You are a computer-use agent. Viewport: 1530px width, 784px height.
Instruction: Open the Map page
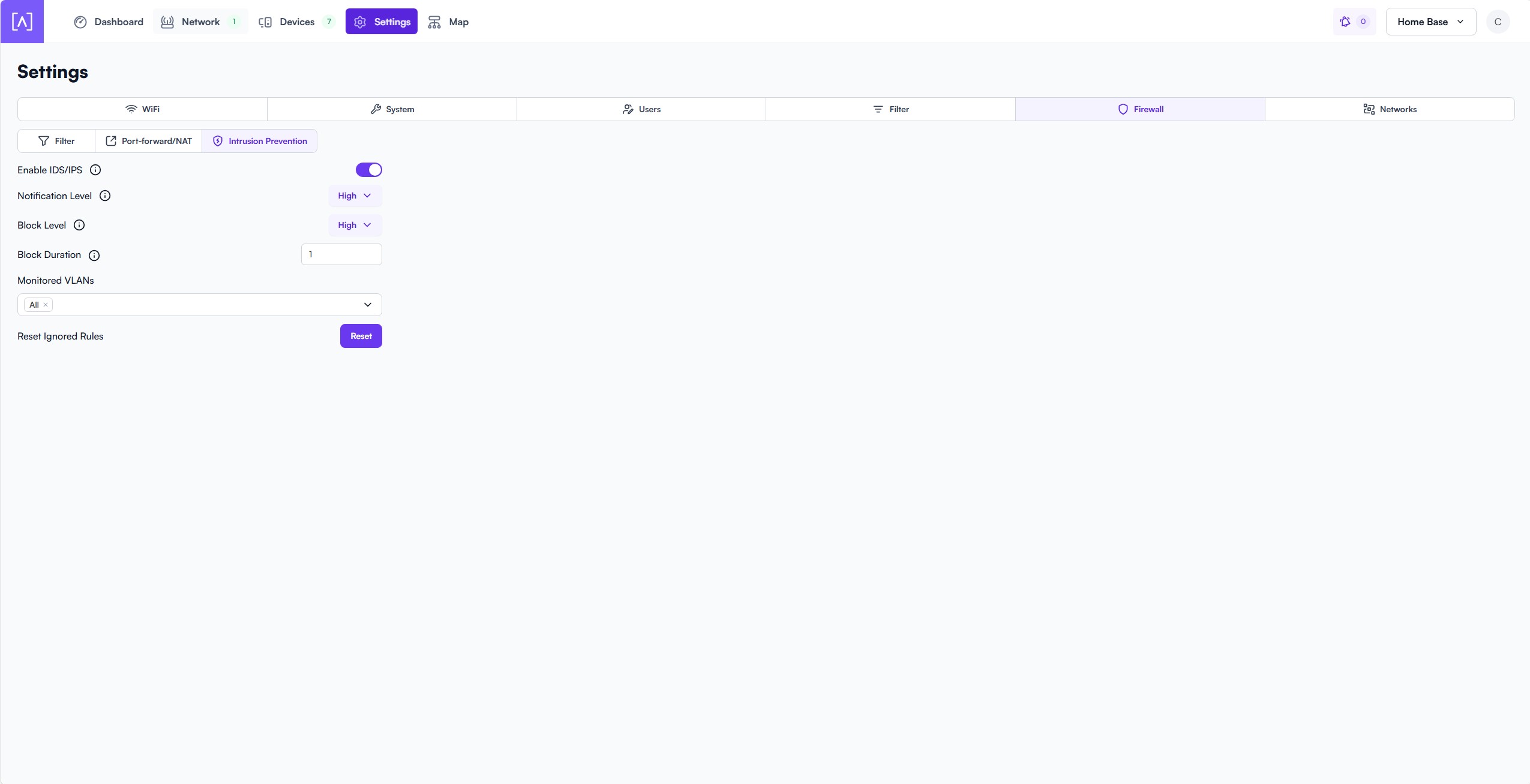(448, 22)
